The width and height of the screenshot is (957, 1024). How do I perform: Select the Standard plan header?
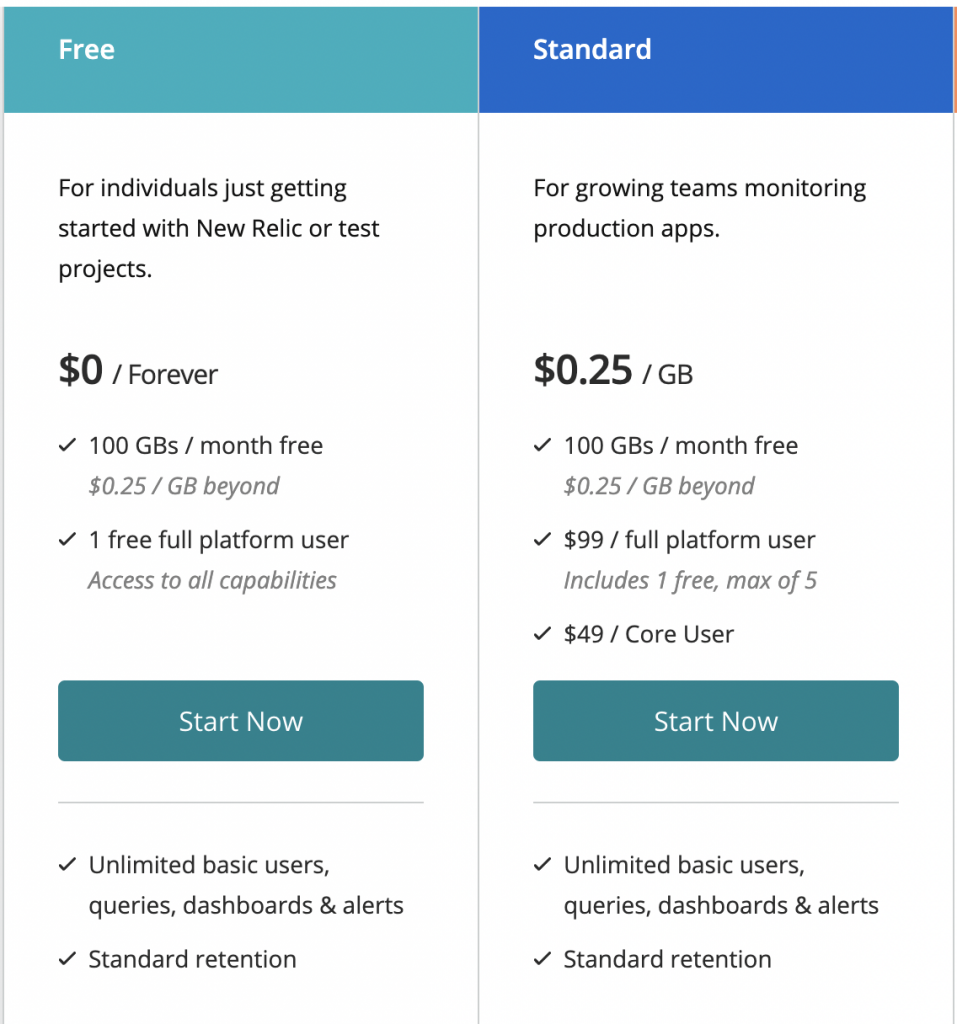coord(715,59)
